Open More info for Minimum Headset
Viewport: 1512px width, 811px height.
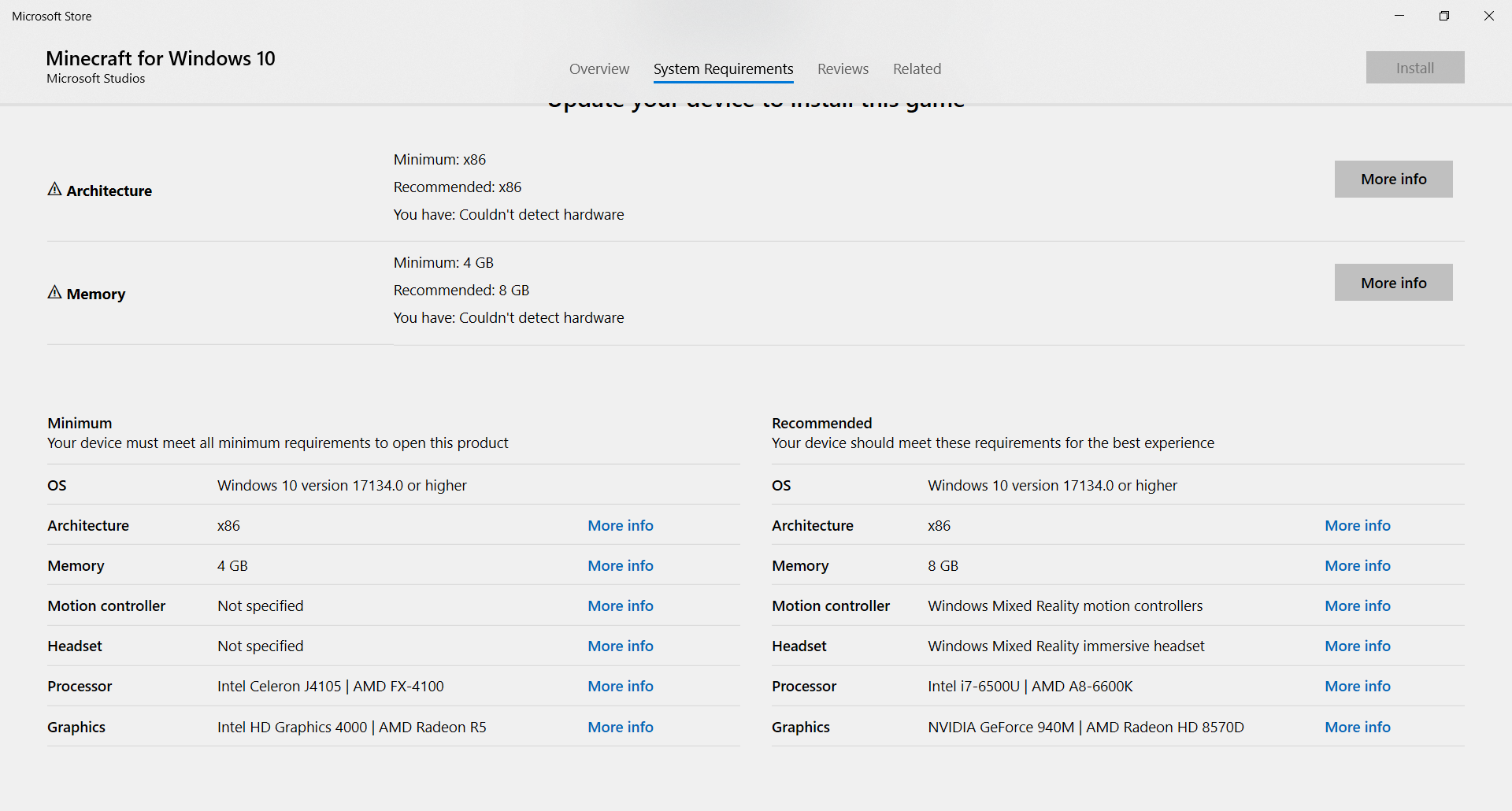[x=621, y=646]
